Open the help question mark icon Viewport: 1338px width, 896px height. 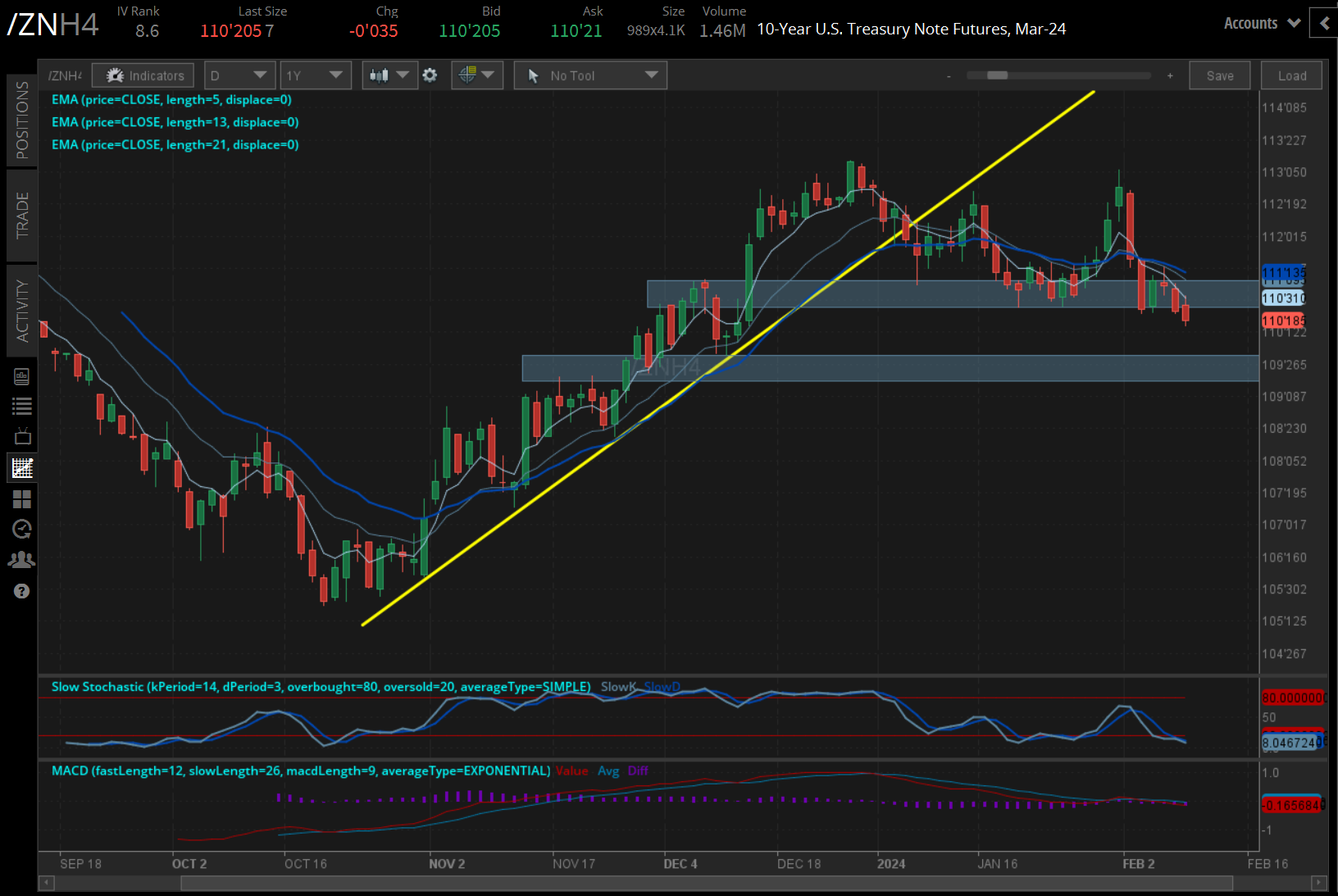click(x=22, y=590)
